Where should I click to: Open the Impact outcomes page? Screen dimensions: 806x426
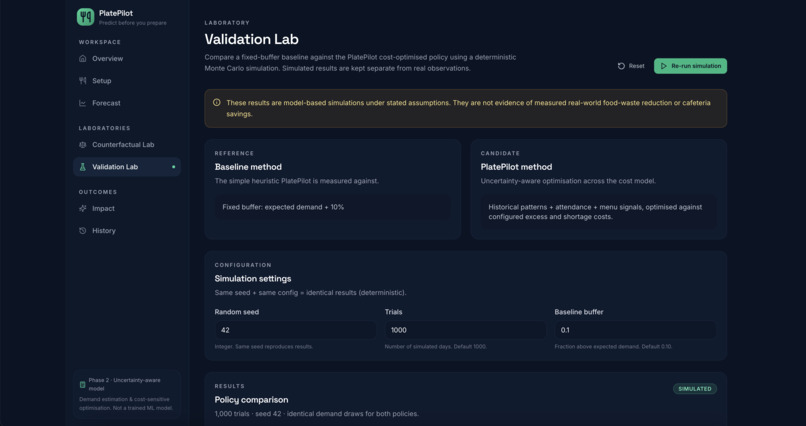tap(127, 209)
